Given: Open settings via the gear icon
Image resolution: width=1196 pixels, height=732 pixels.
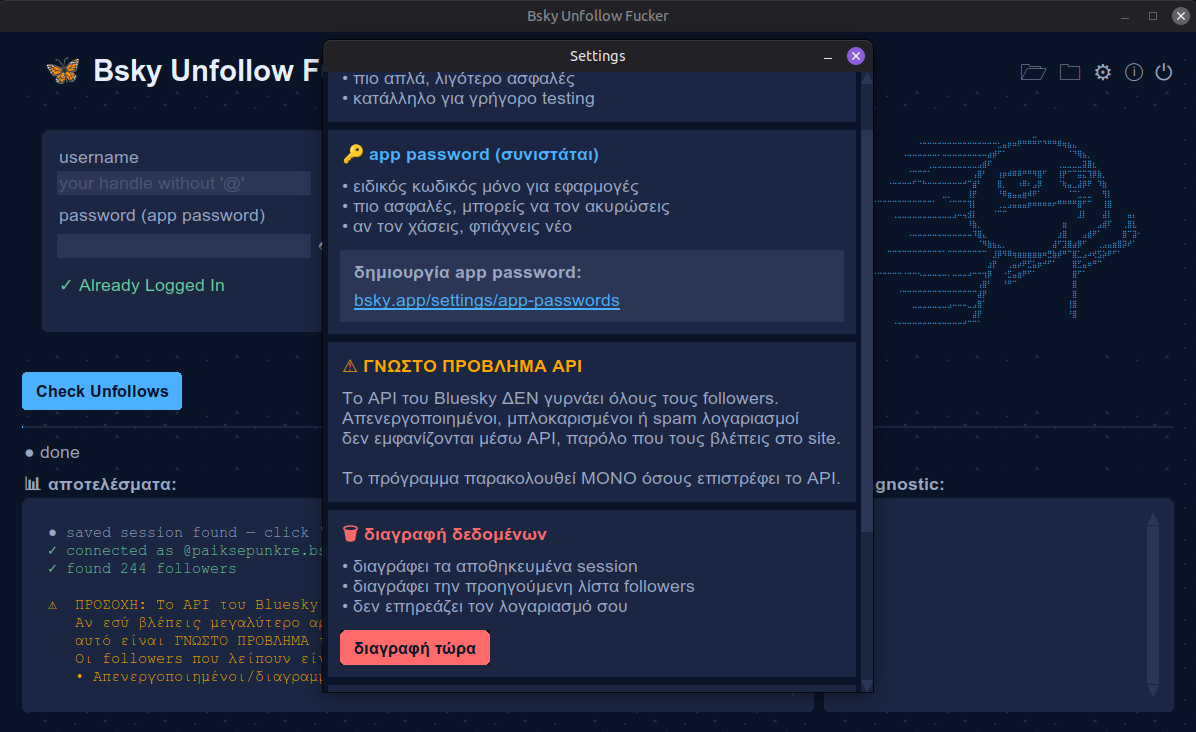Looking at the screenshot, I should coord(1103,72).
